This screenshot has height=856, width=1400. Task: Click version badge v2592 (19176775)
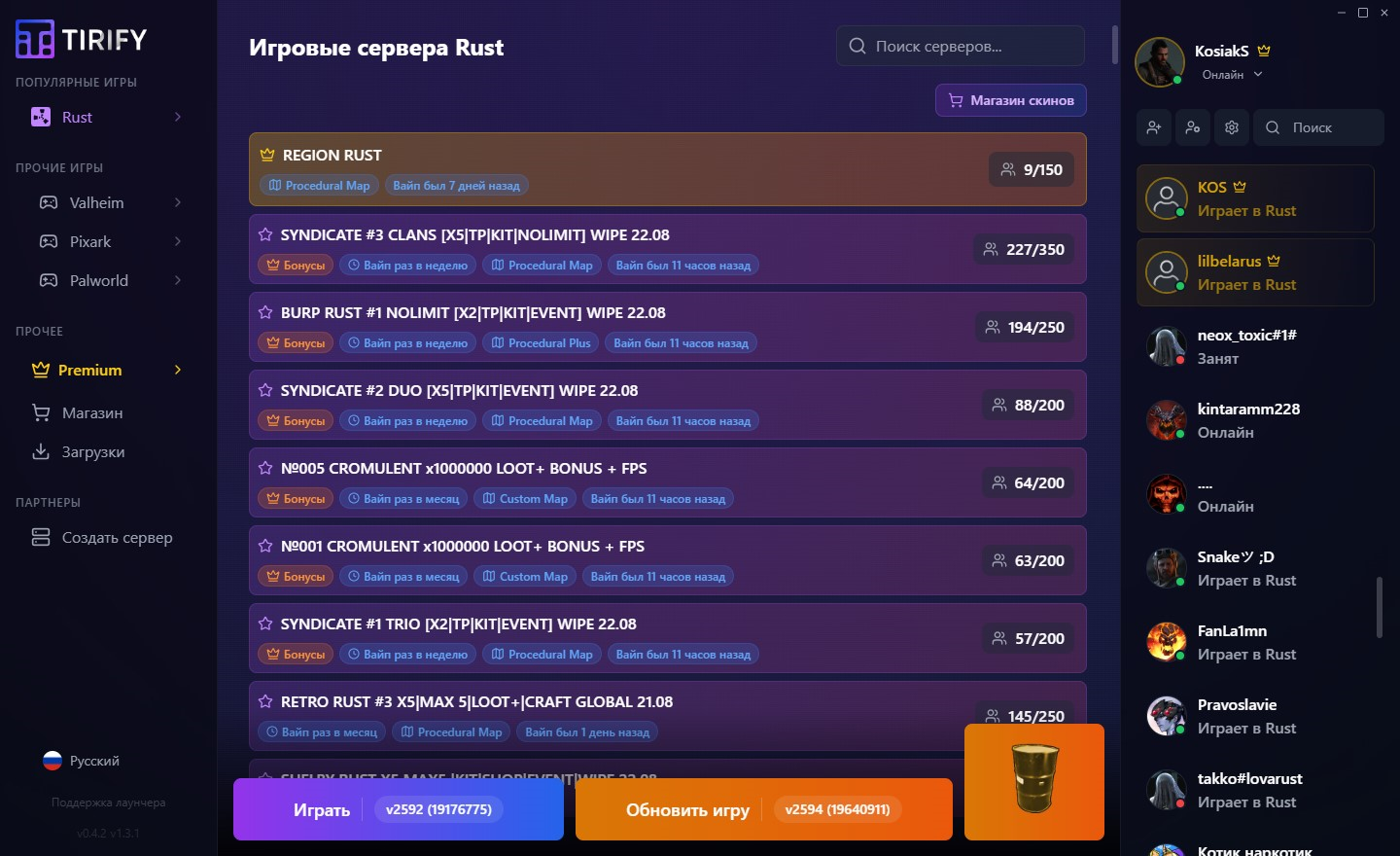click(438, 809)
